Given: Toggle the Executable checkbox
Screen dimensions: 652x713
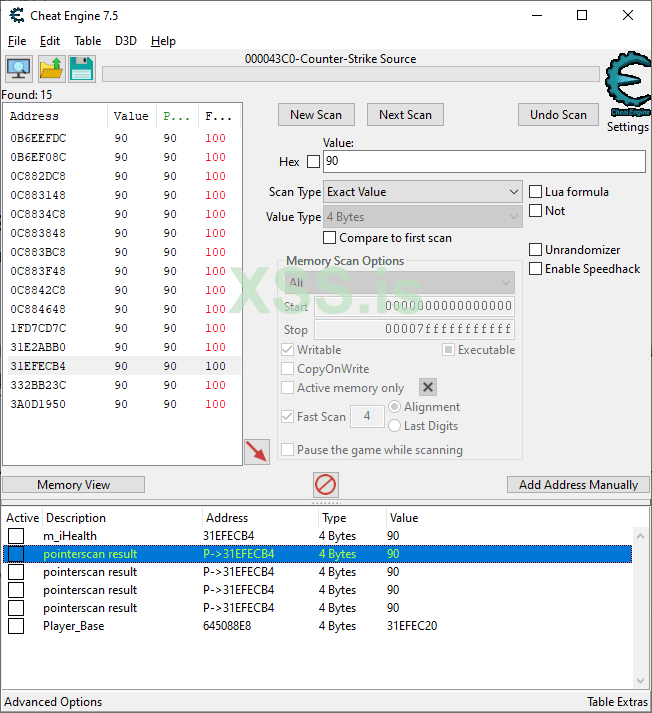Looking at the screenshot, I should coord(448,350).
